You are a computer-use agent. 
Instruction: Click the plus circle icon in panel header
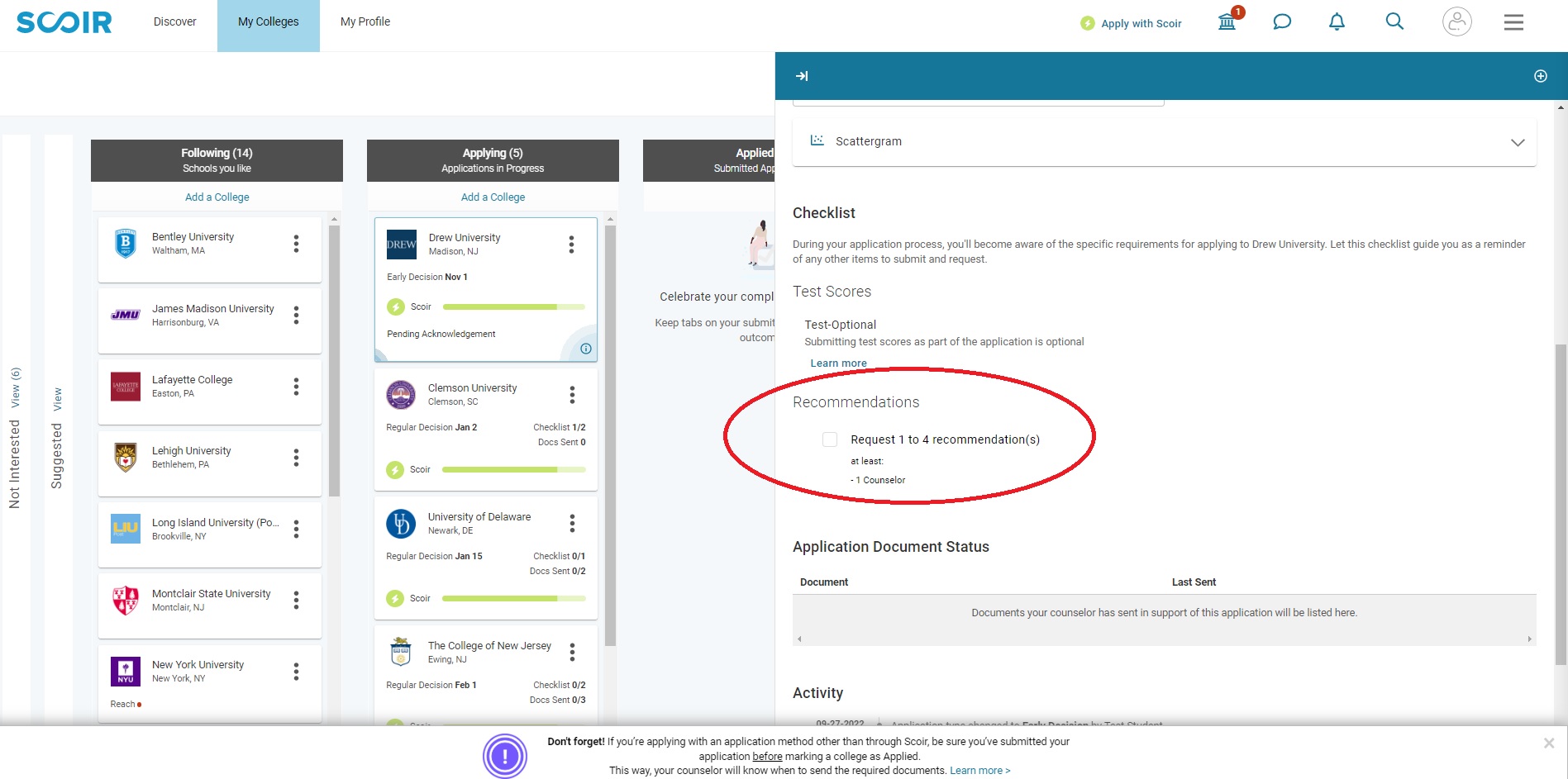(x=1541, y=76)
